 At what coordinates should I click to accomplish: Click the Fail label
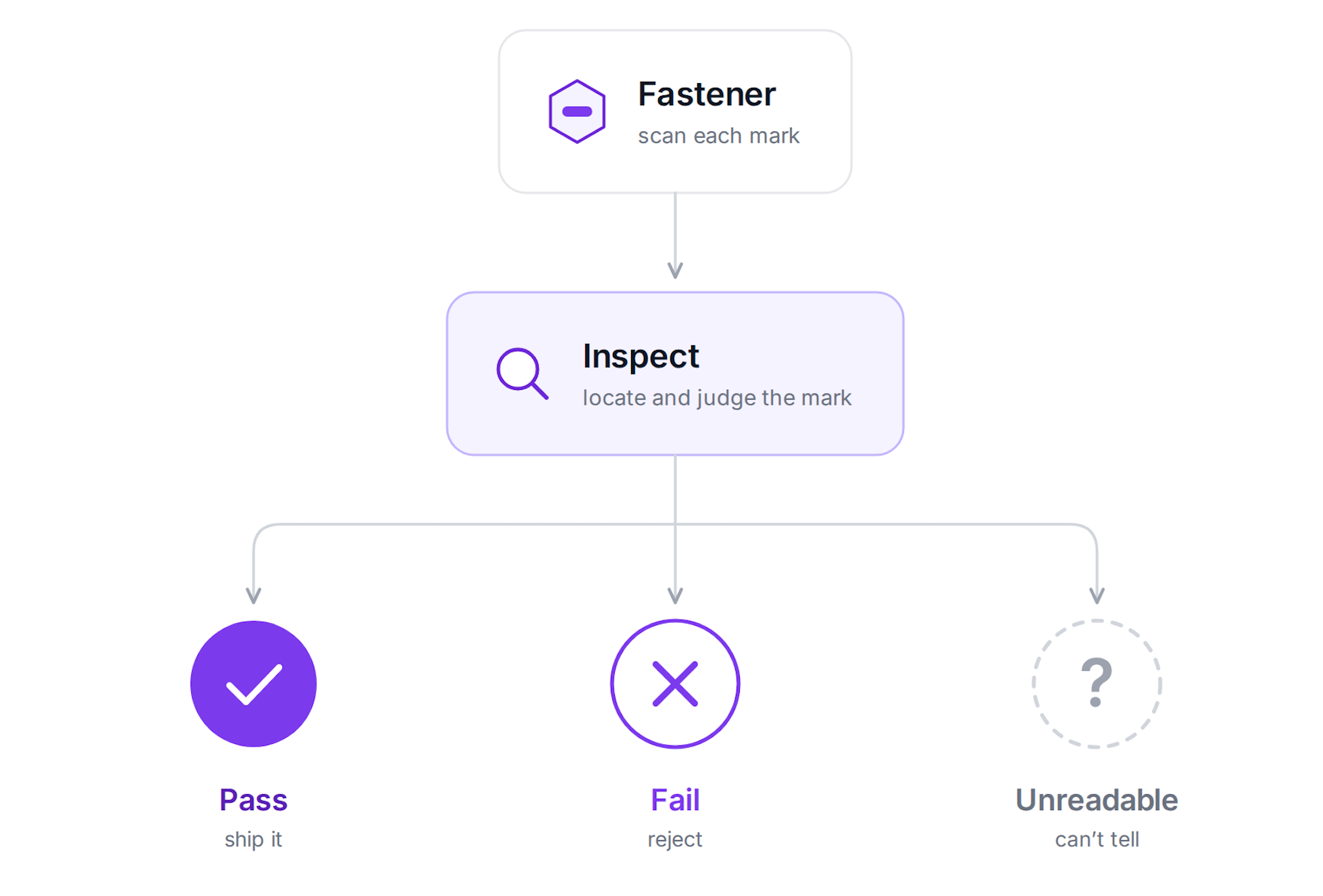click(x=675, y=800)
